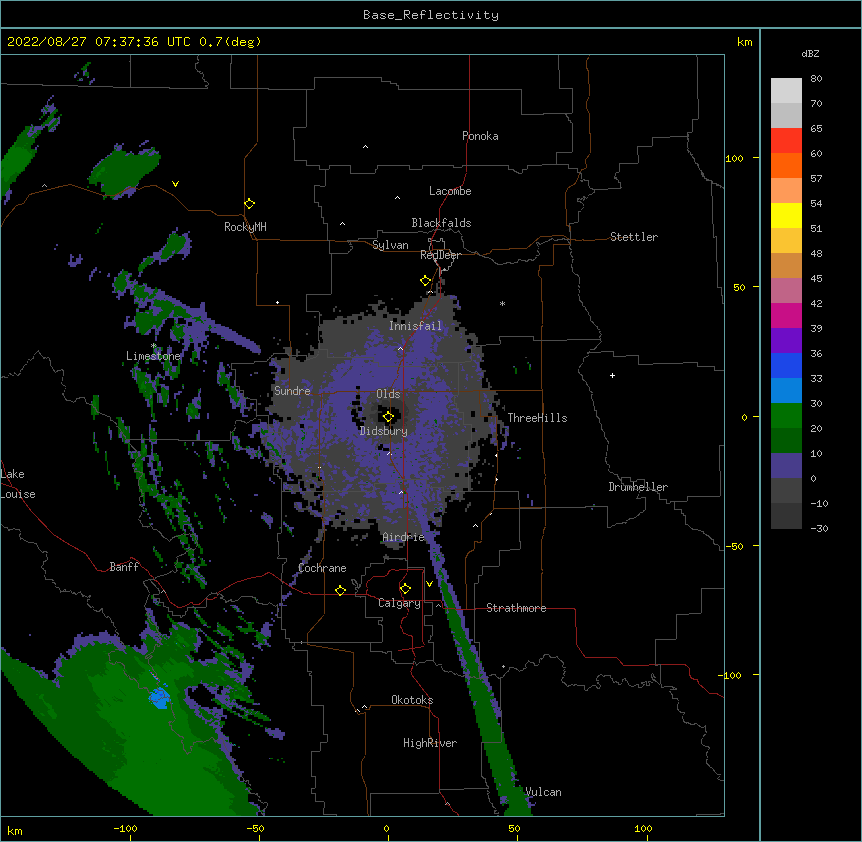Click the blue high-reflectivity echo in the southwest
Screen dimensions: 862x842
pos(159,698)
